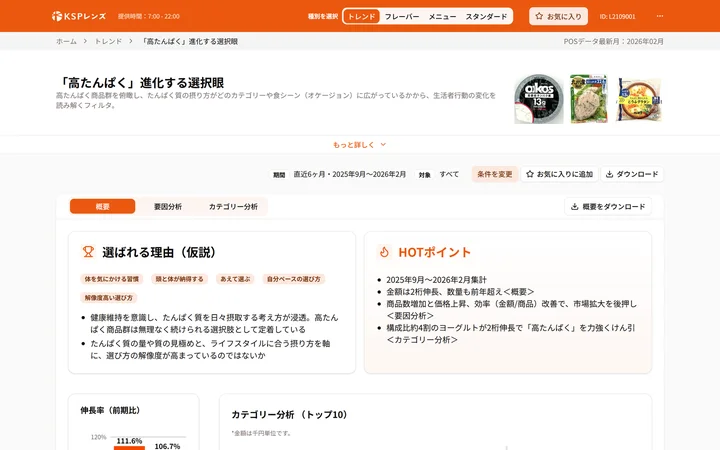The width and height of the screenshot is (720, 450).
Task: Click the 解像度高い選び方 tag
Action: [108, 298]
